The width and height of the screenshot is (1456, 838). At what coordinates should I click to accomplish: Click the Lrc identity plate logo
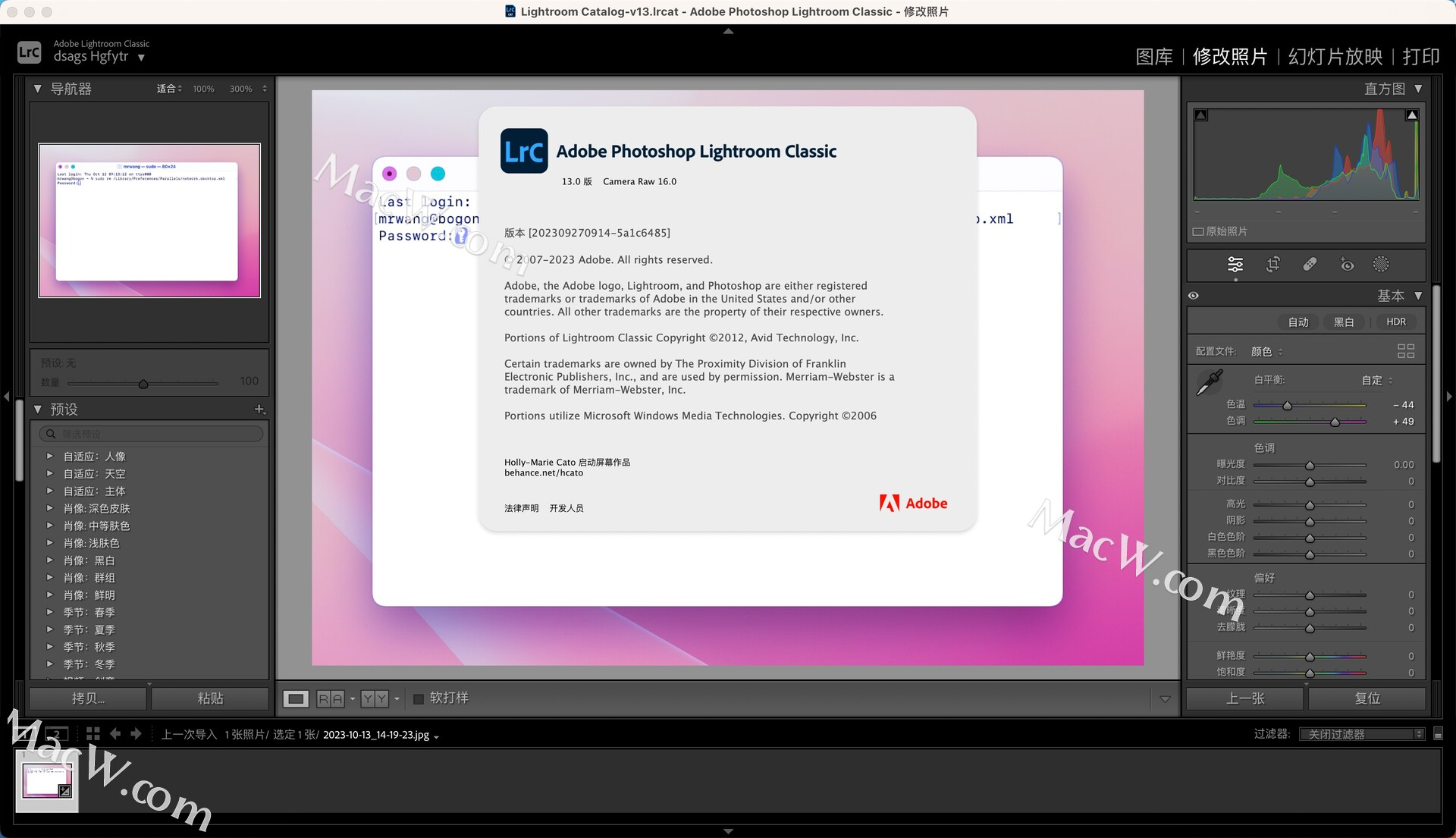[30, 52]
